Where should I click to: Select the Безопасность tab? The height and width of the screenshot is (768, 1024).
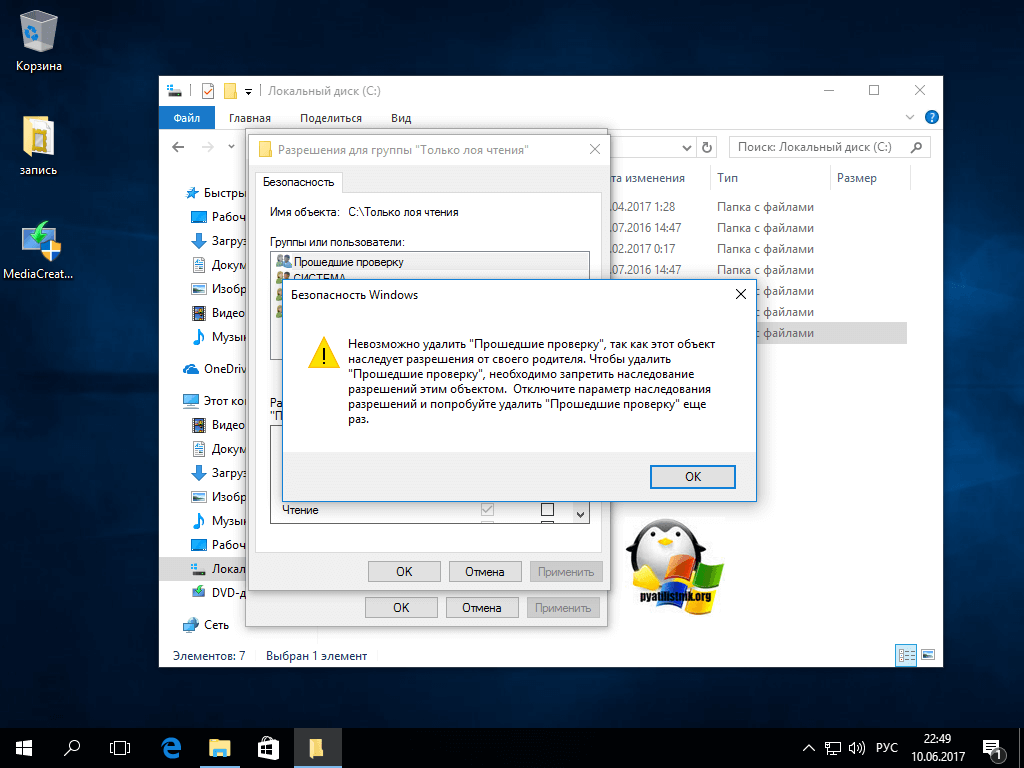pyautogui.click(x=298, y=182)
